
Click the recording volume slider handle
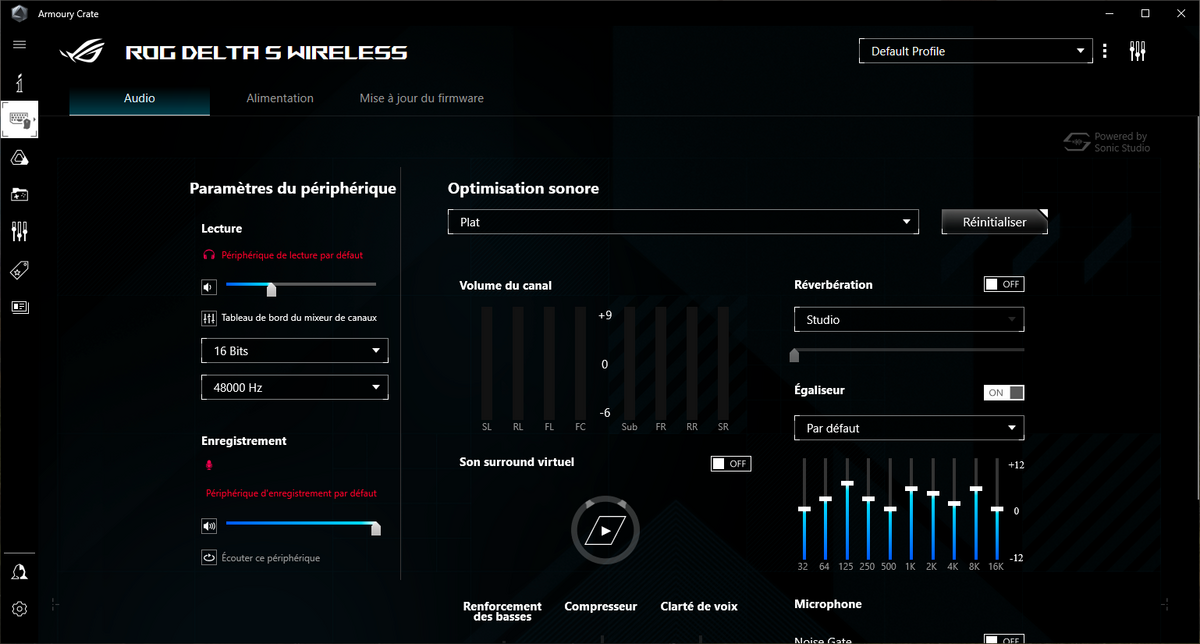point(376,528)
